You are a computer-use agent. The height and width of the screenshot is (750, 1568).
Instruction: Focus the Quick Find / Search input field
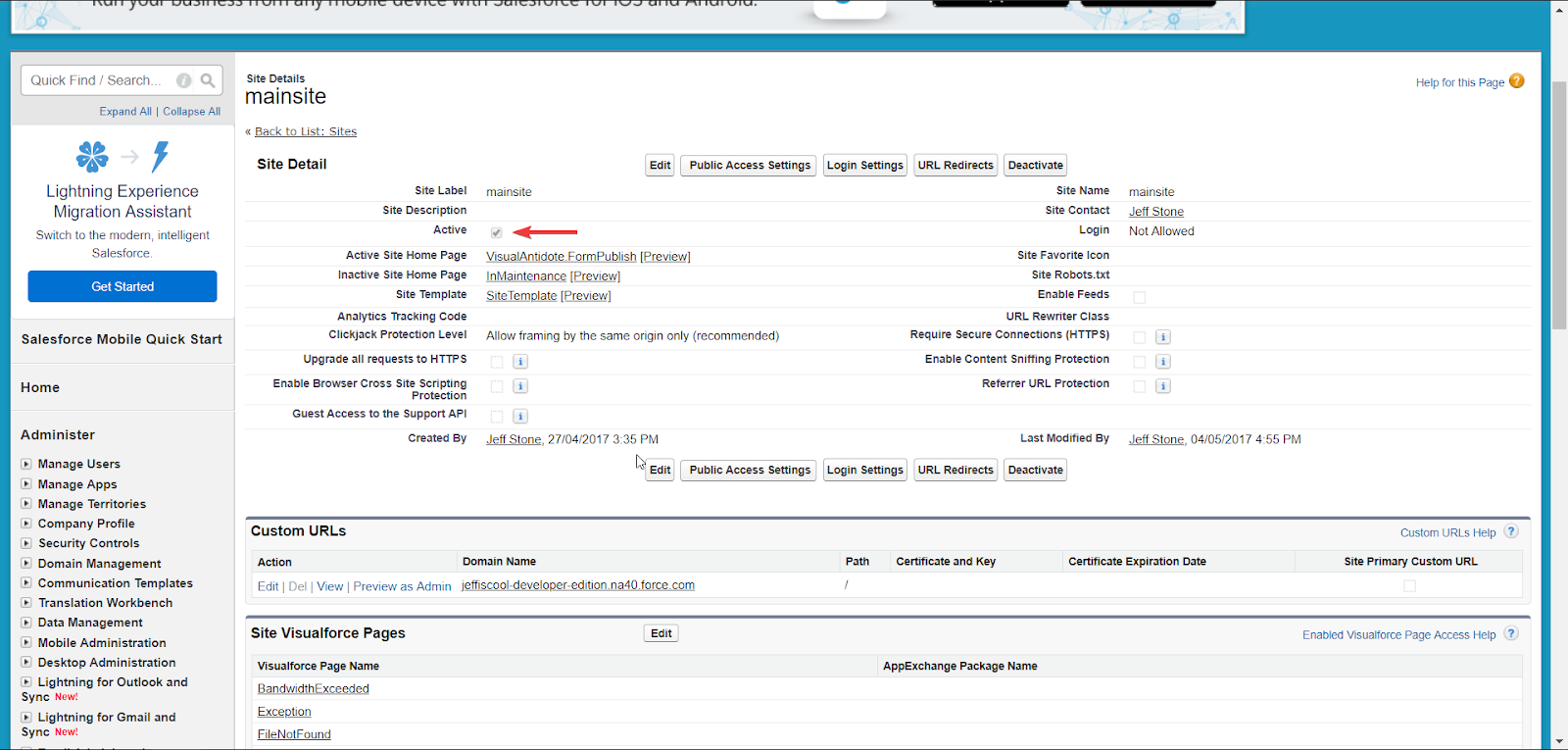coord(98,80)
